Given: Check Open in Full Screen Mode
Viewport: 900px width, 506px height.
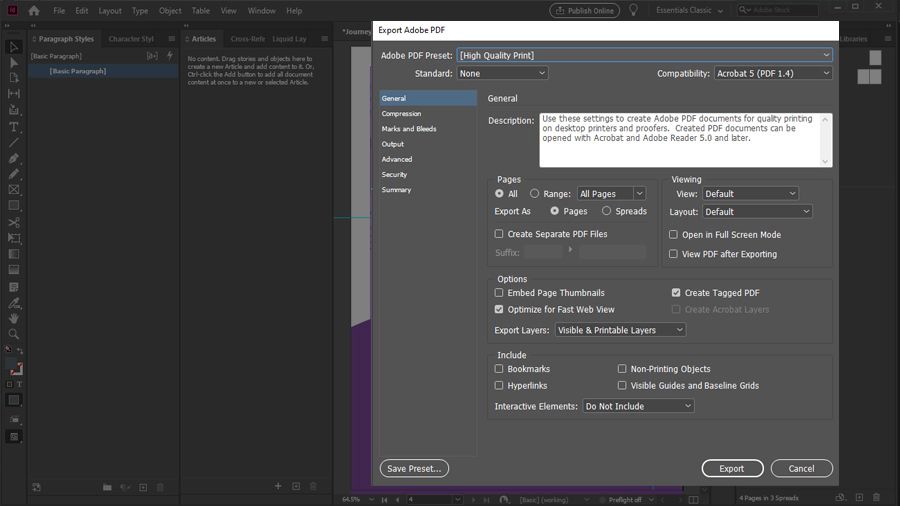Looking at the screenshot, I should coord(673,235).
